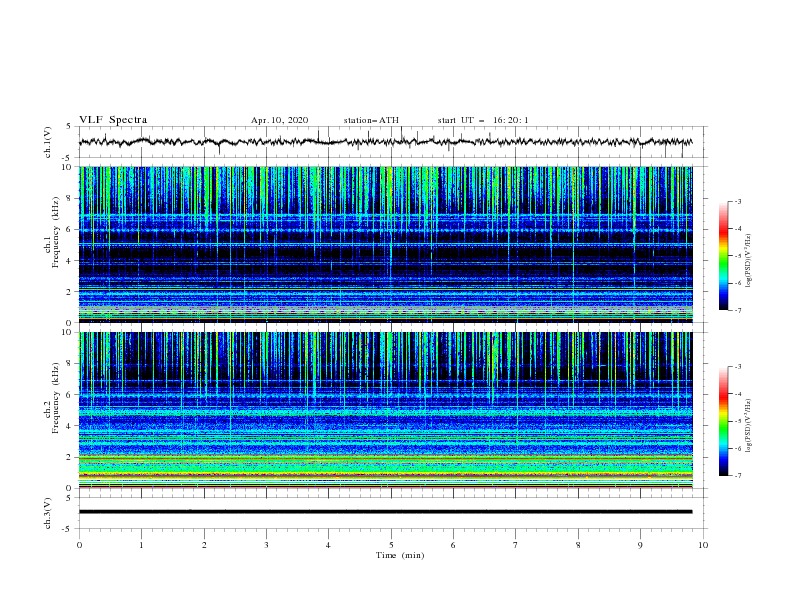Click the "ch.3(V)" axis label
The height and width of the screenshot is (612, 792).
[48, 513]
